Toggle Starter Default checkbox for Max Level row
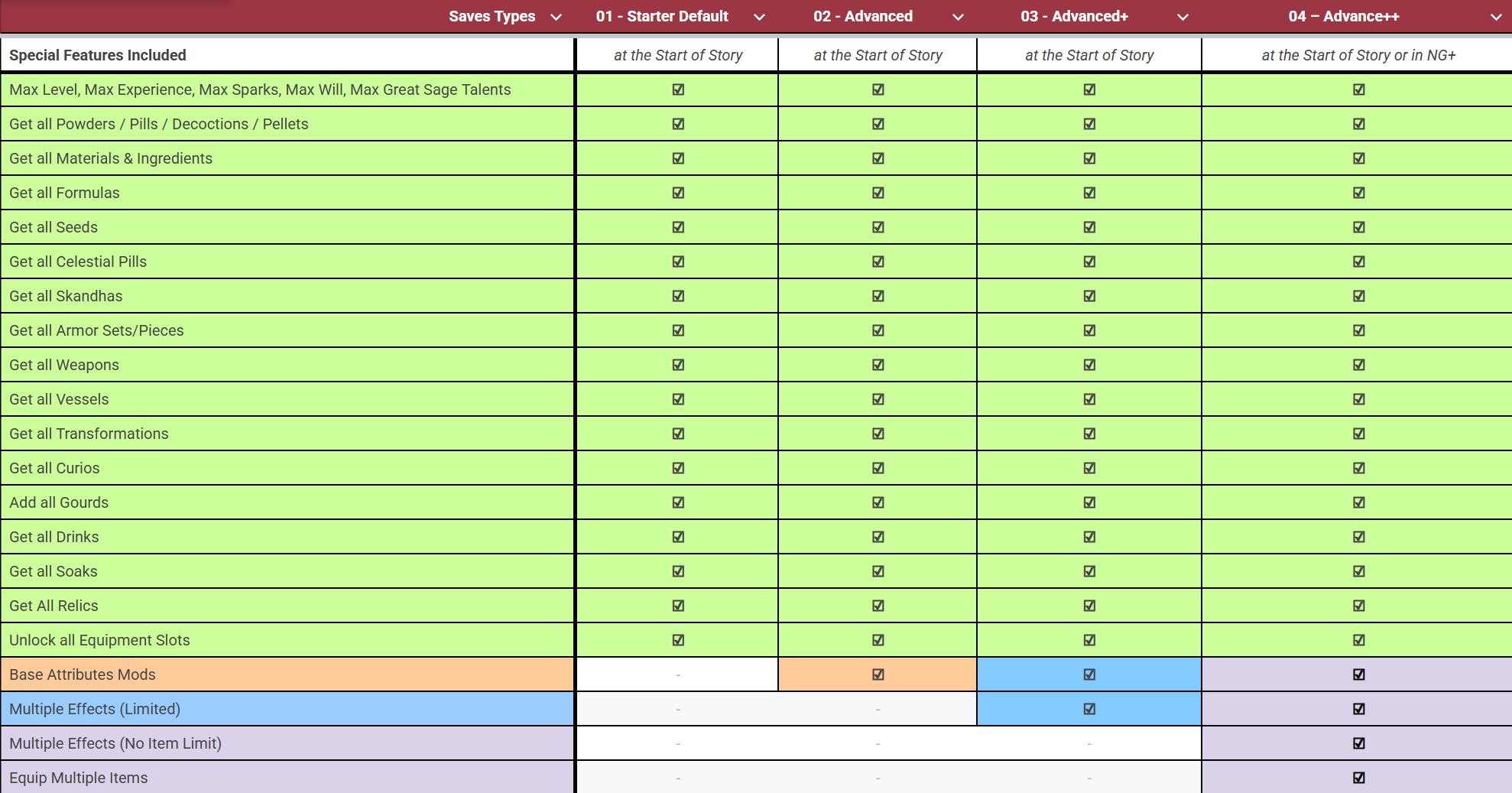The image size is (1512, 793). click(678, 89)
